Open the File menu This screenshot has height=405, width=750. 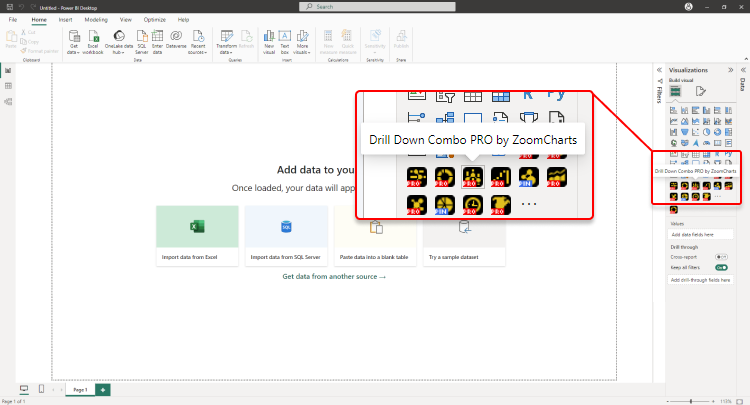coord(13,20)
